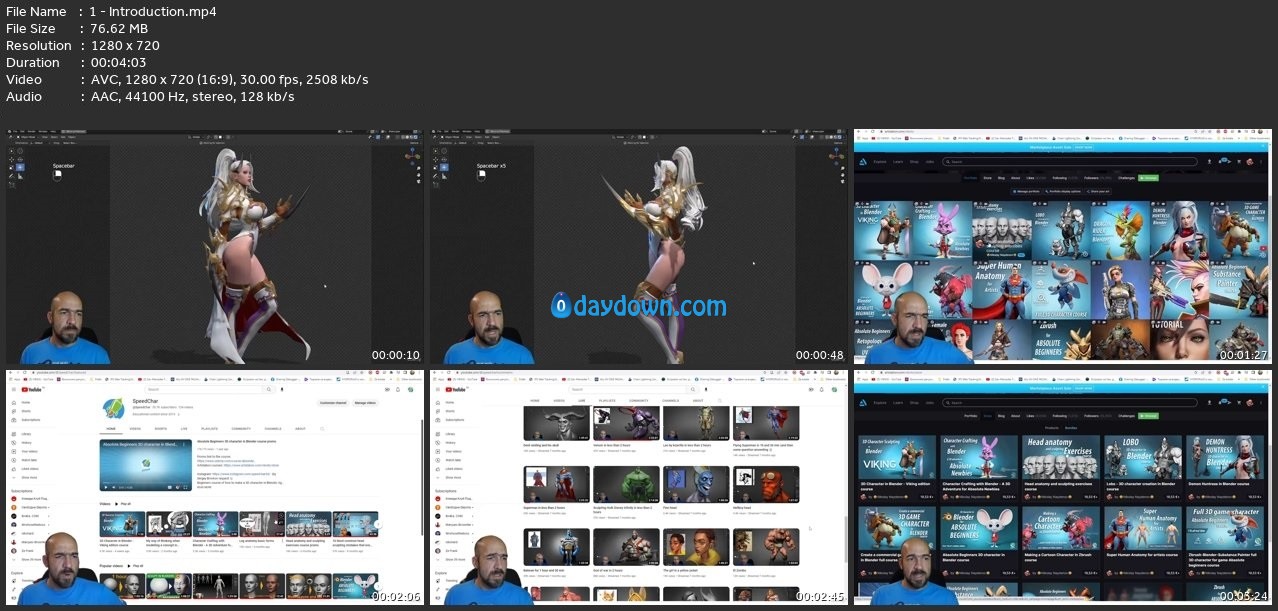
Task: Open the Viking artwork tile in the 00:01:27 portfolio frame
Action: tap(883, 230)
